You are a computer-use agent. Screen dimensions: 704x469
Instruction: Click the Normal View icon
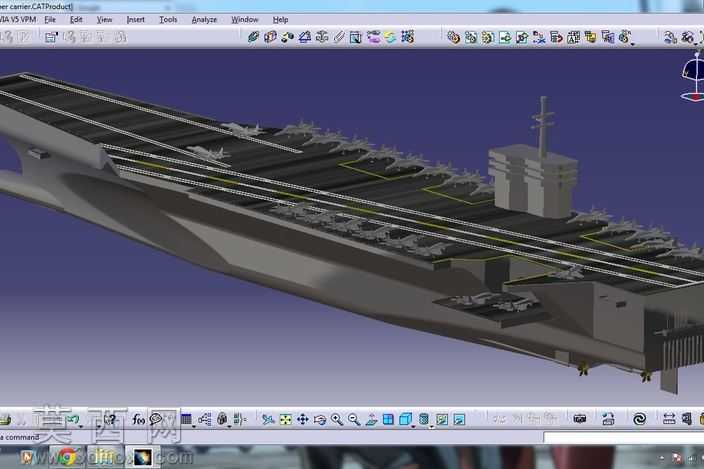point(371,419)
